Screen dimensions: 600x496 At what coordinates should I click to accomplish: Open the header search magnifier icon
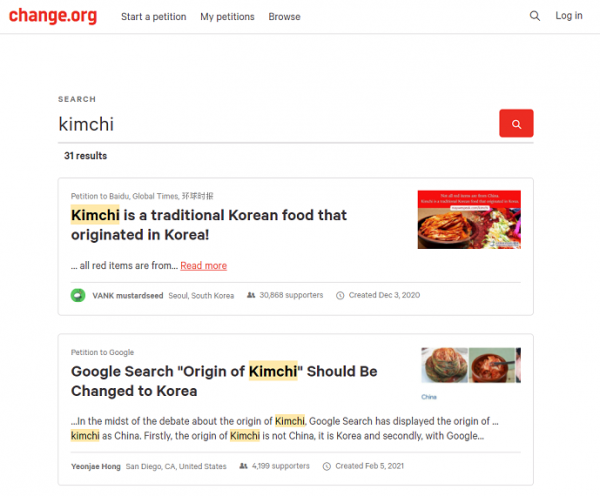pyautogui.click(x=535, y=16)
